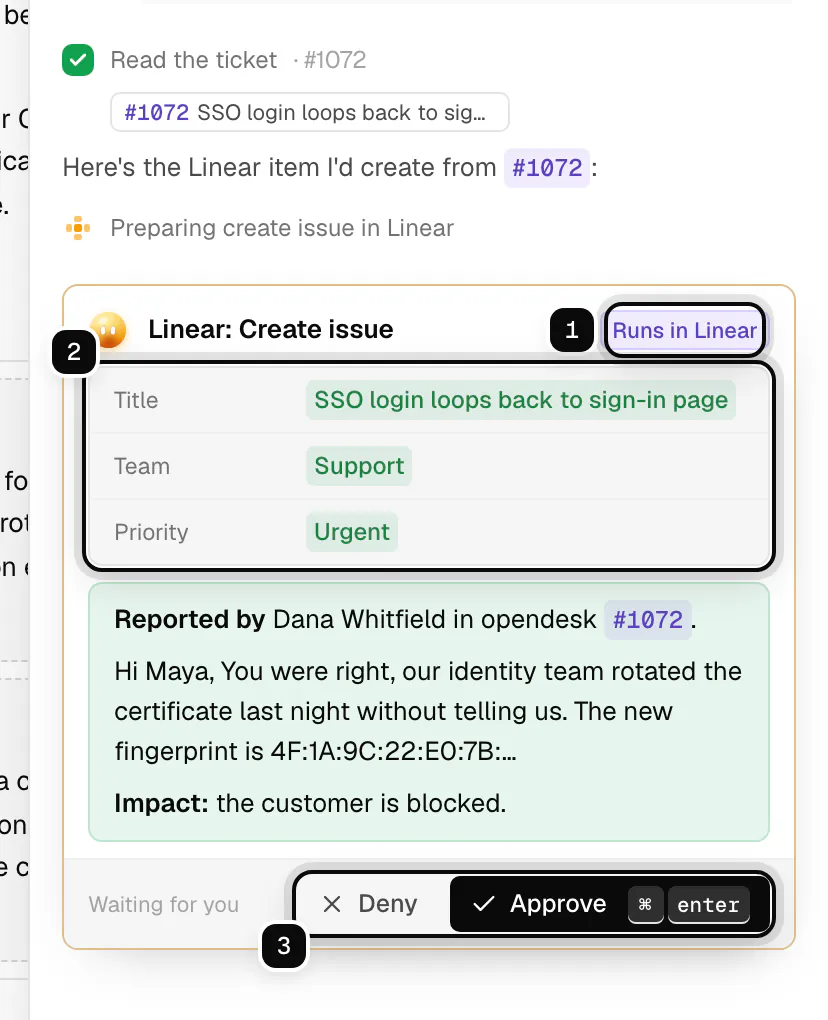Click the Title field label

(136, 400)
